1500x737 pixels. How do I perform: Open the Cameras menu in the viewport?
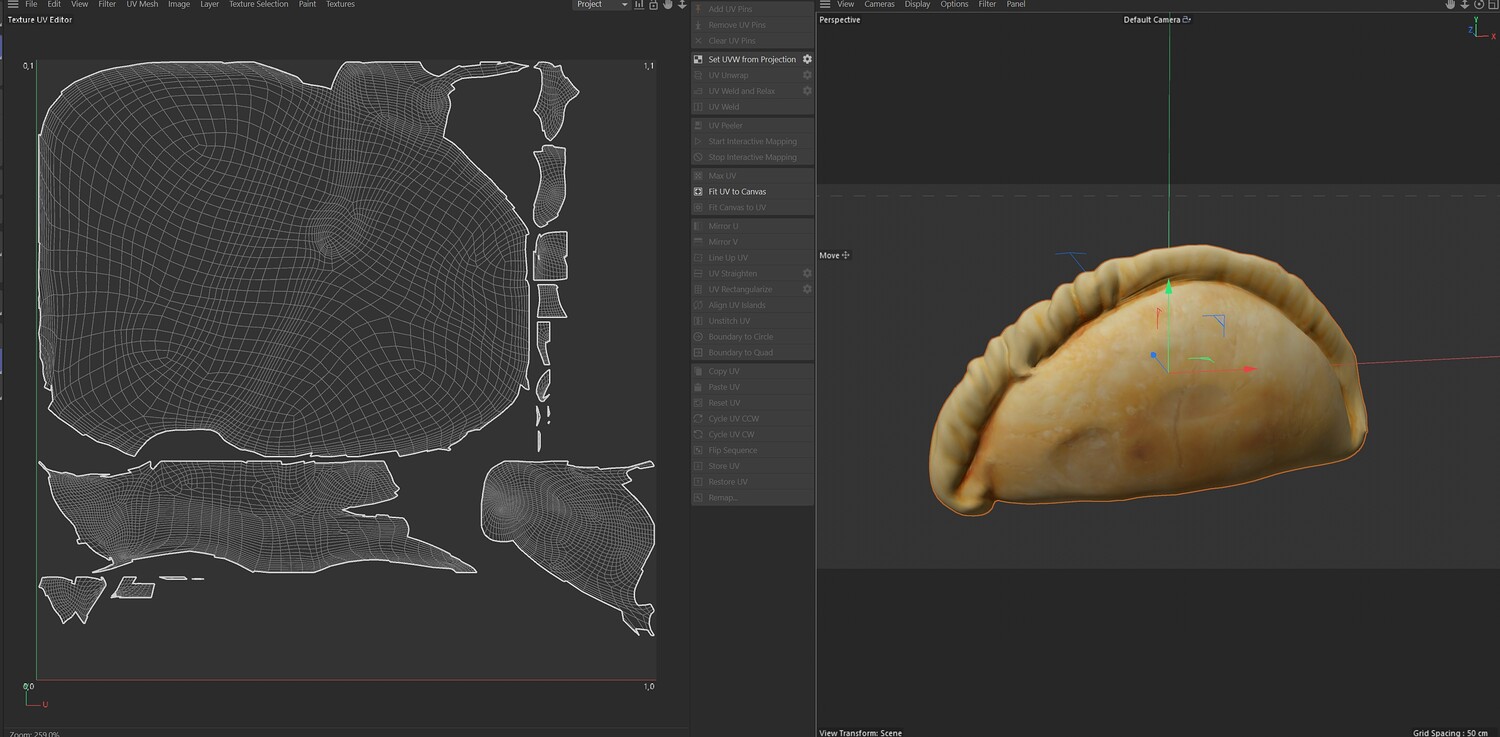879,5
